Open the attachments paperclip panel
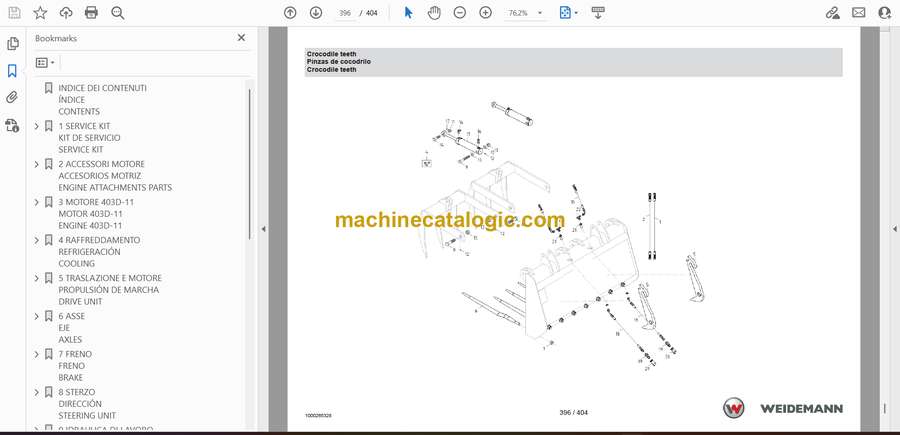Screen dimensions: 900x435 click(12, 98)
